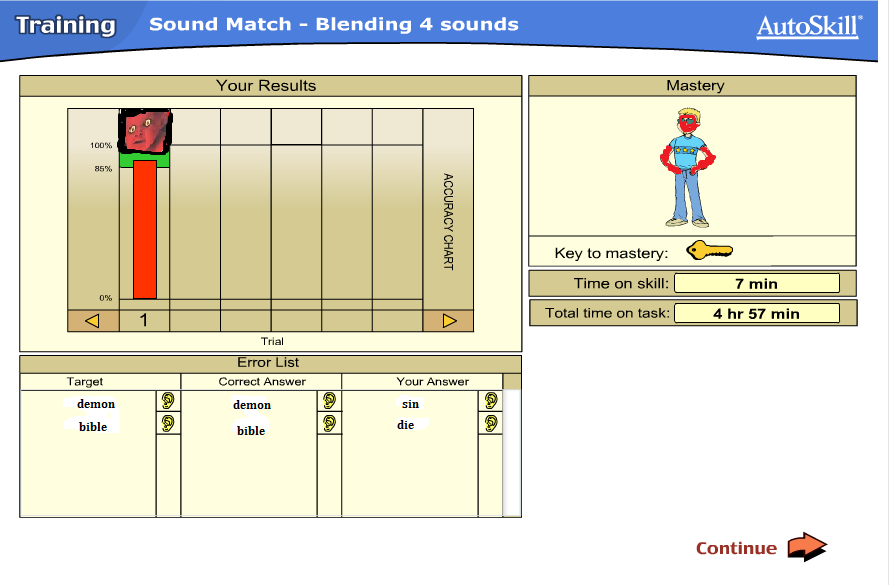Click the 100% axis label
The height and width of the screenshot is (585, 890).
coord(101,145)
